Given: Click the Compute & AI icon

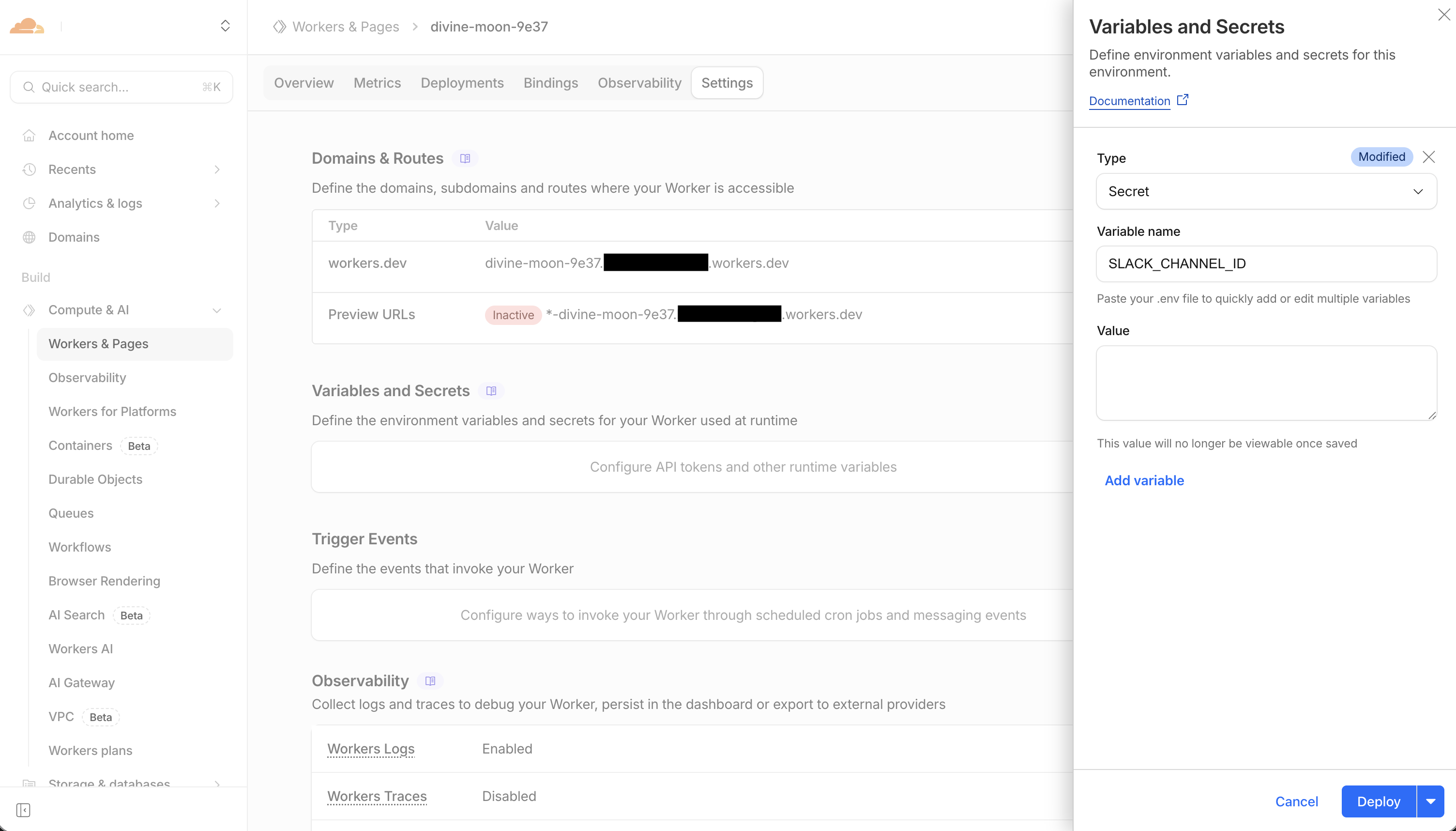Looking at the screenshot, I should [29, 310].
